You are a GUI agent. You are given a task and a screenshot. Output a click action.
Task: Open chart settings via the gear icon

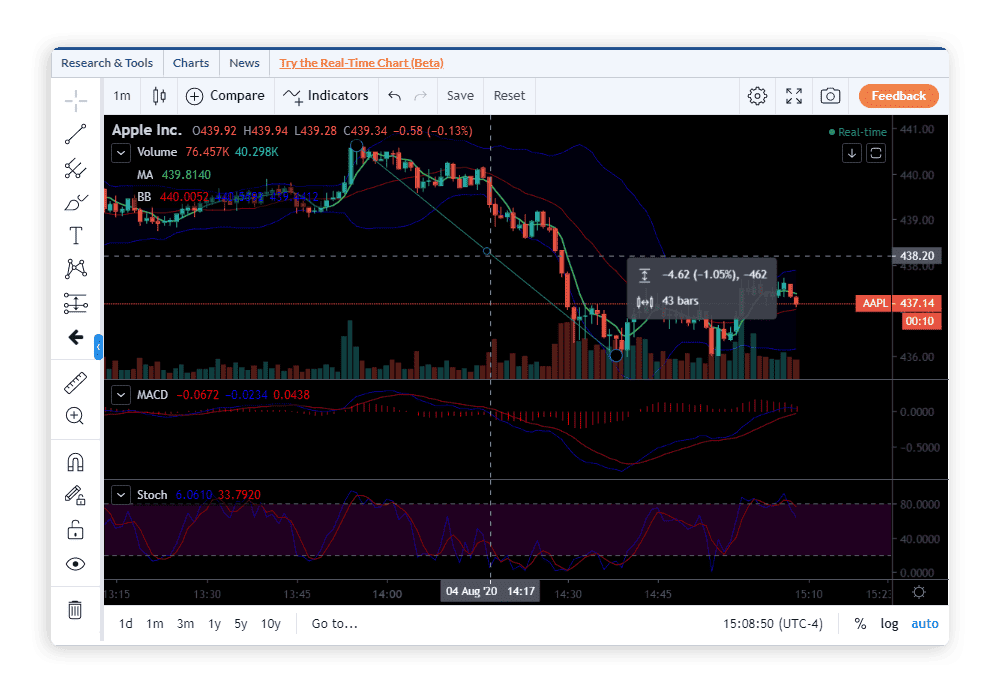(x=757, y=95)
